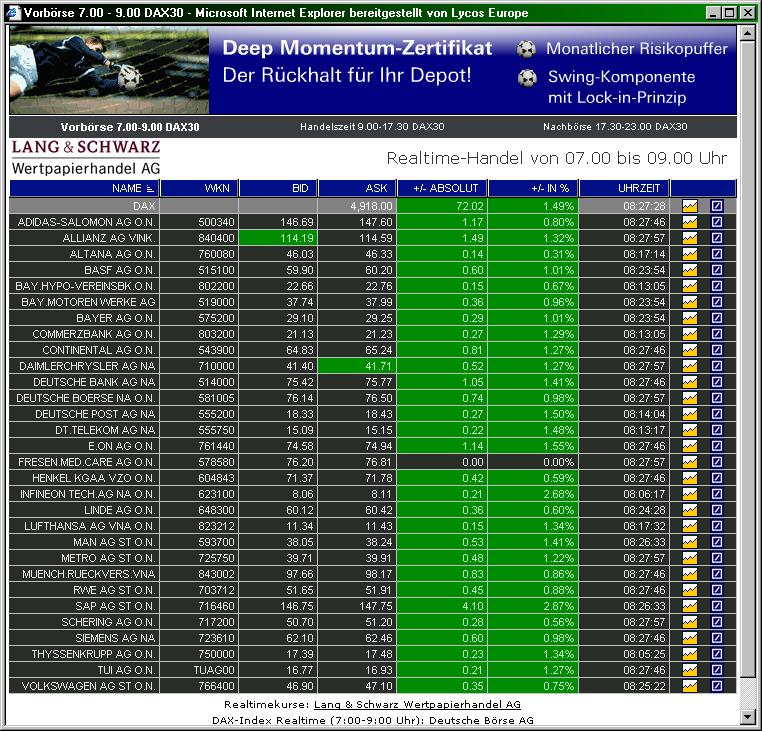Viewport: 762px width, 731px height.
Task: Click LINDE AG O.N. name cell
Action: 85,510
